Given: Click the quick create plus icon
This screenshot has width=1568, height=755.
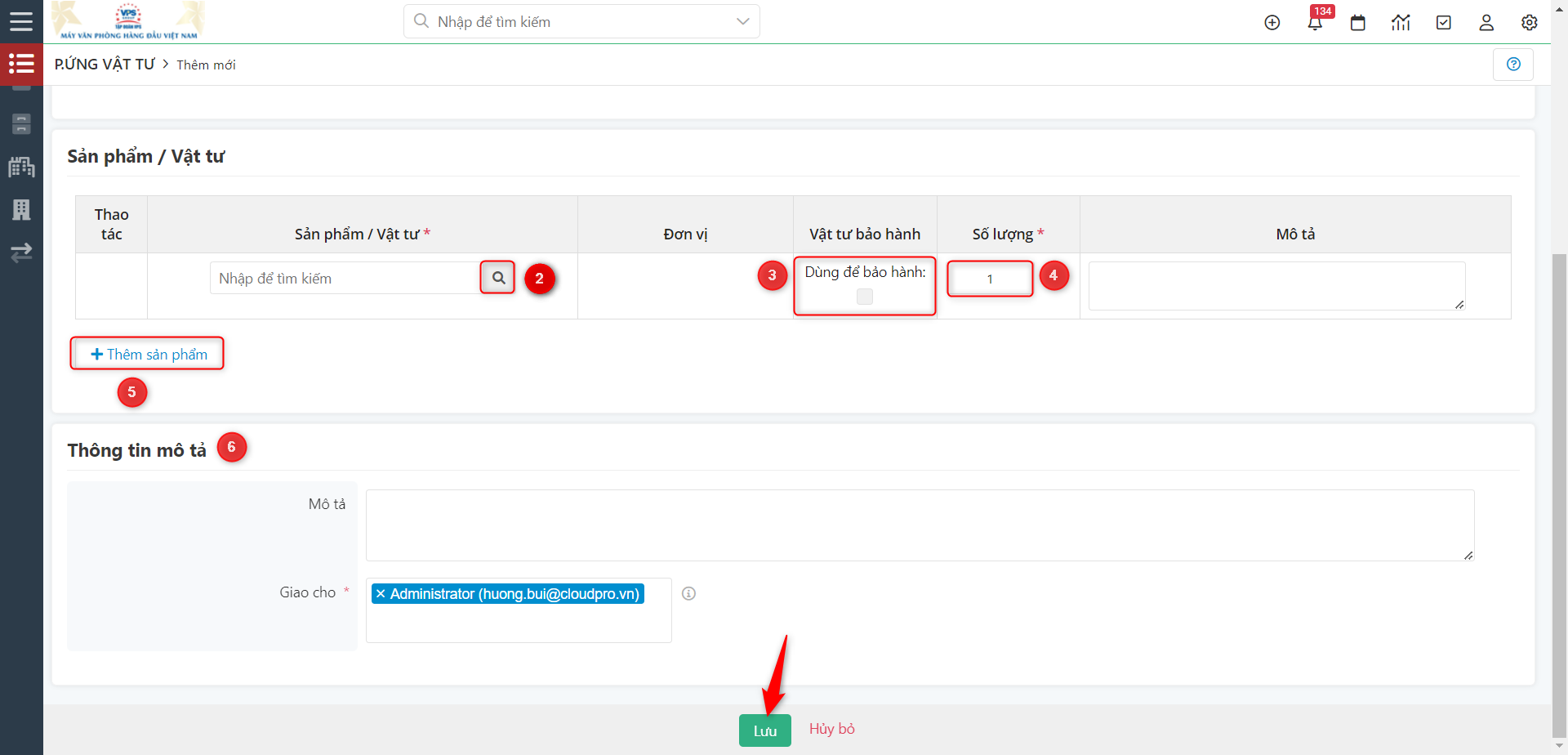Looking at the screenshot, I should pos(1272,23).
